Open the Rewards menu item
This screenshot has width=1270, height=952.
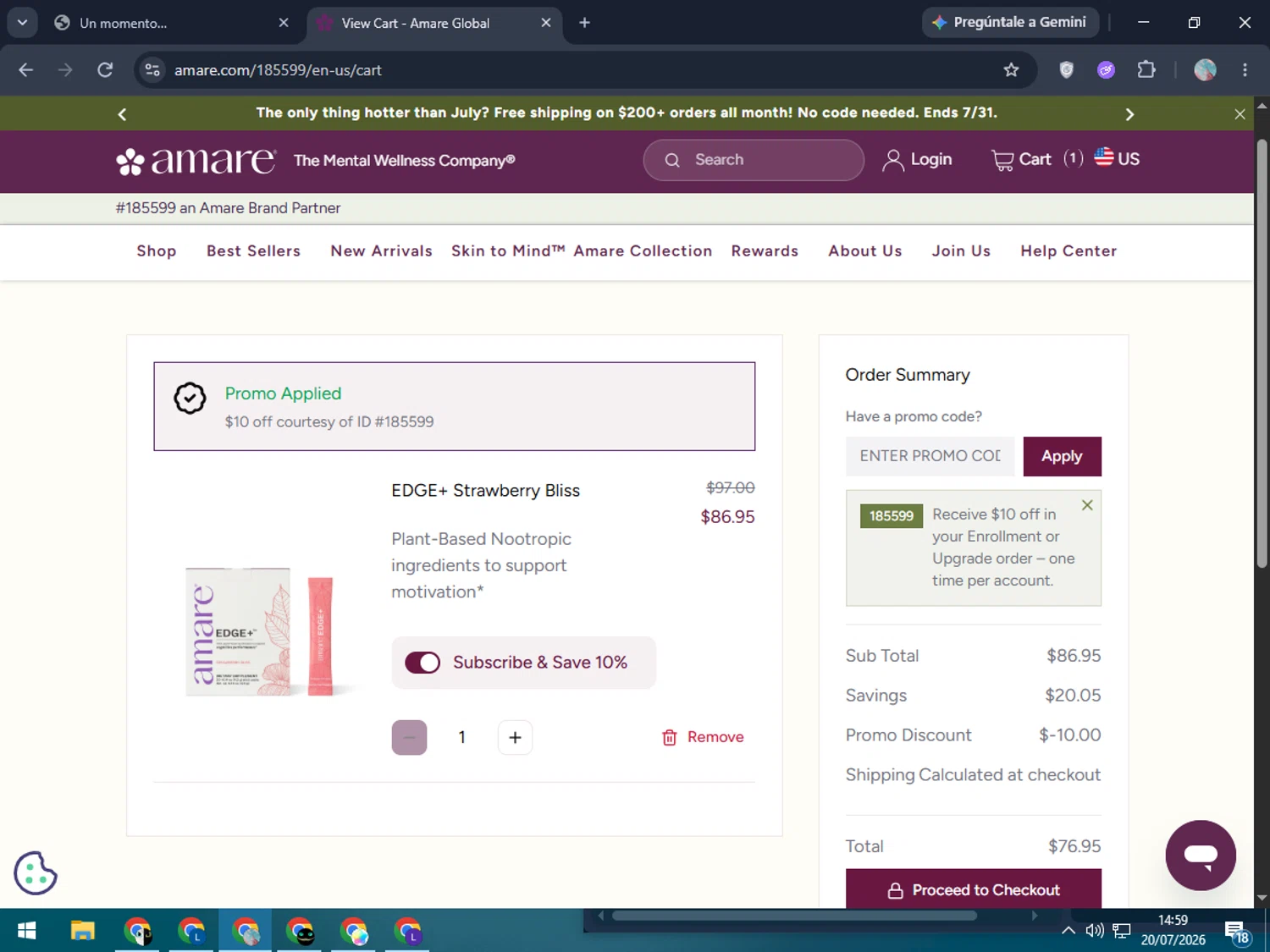click(x=765, y=251)
